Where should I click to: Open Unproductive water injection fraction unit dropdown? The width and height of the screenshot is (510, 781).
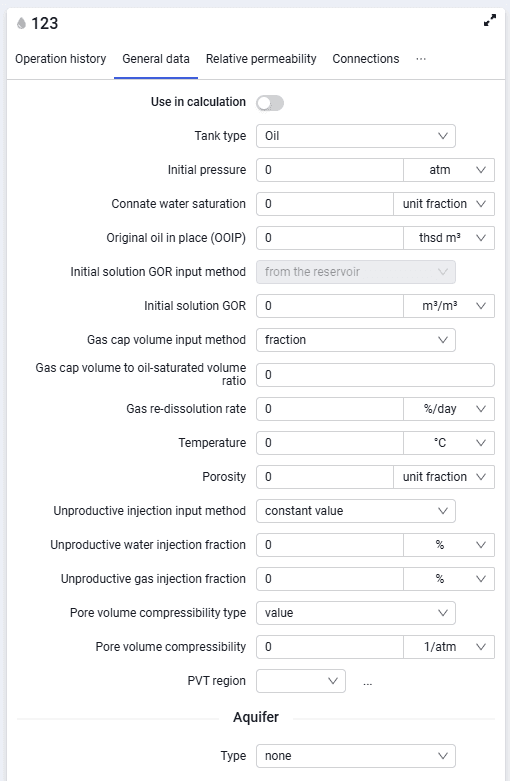click(449, 545)
